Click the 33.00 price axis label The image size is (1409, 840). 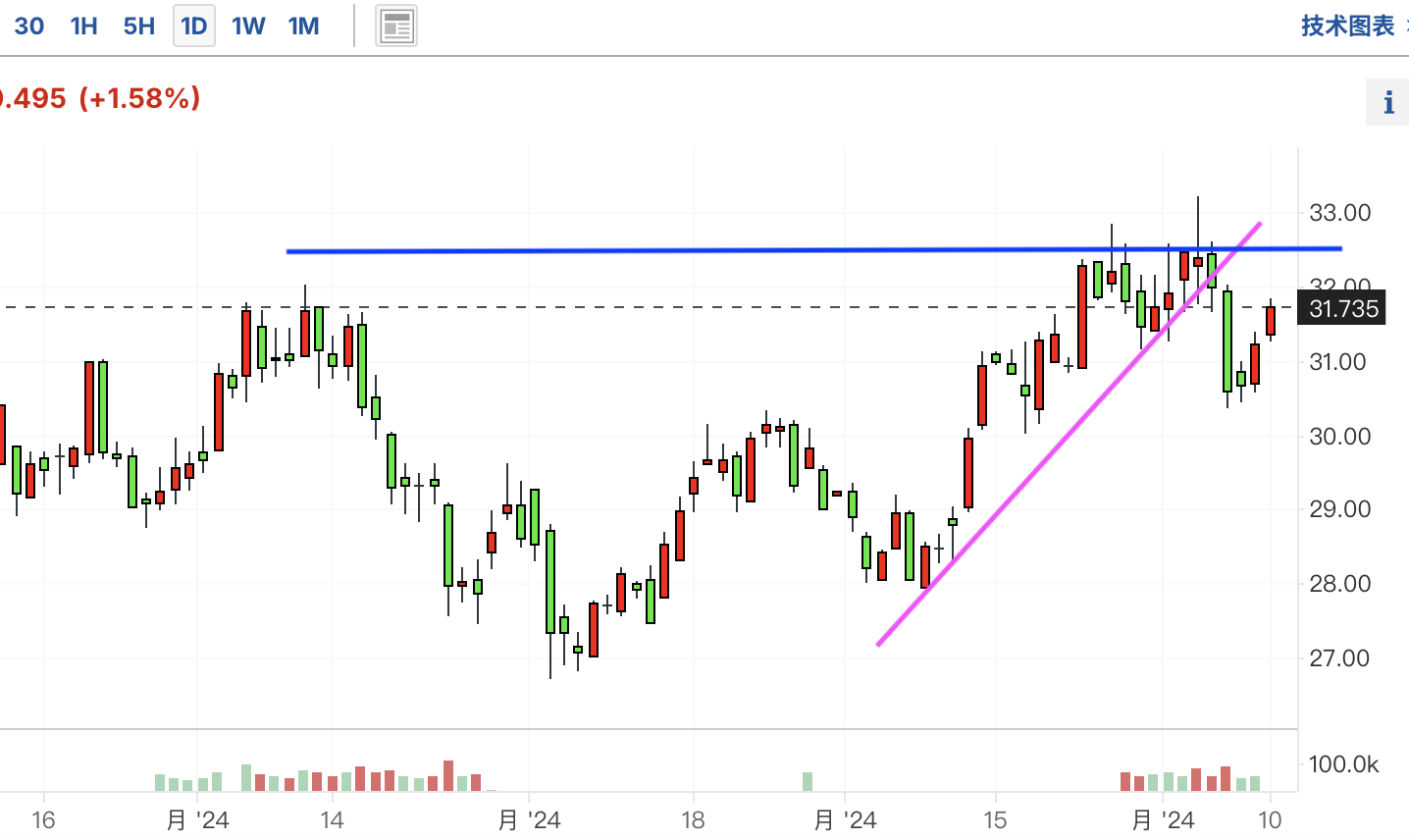click(x=1340, y=212)
